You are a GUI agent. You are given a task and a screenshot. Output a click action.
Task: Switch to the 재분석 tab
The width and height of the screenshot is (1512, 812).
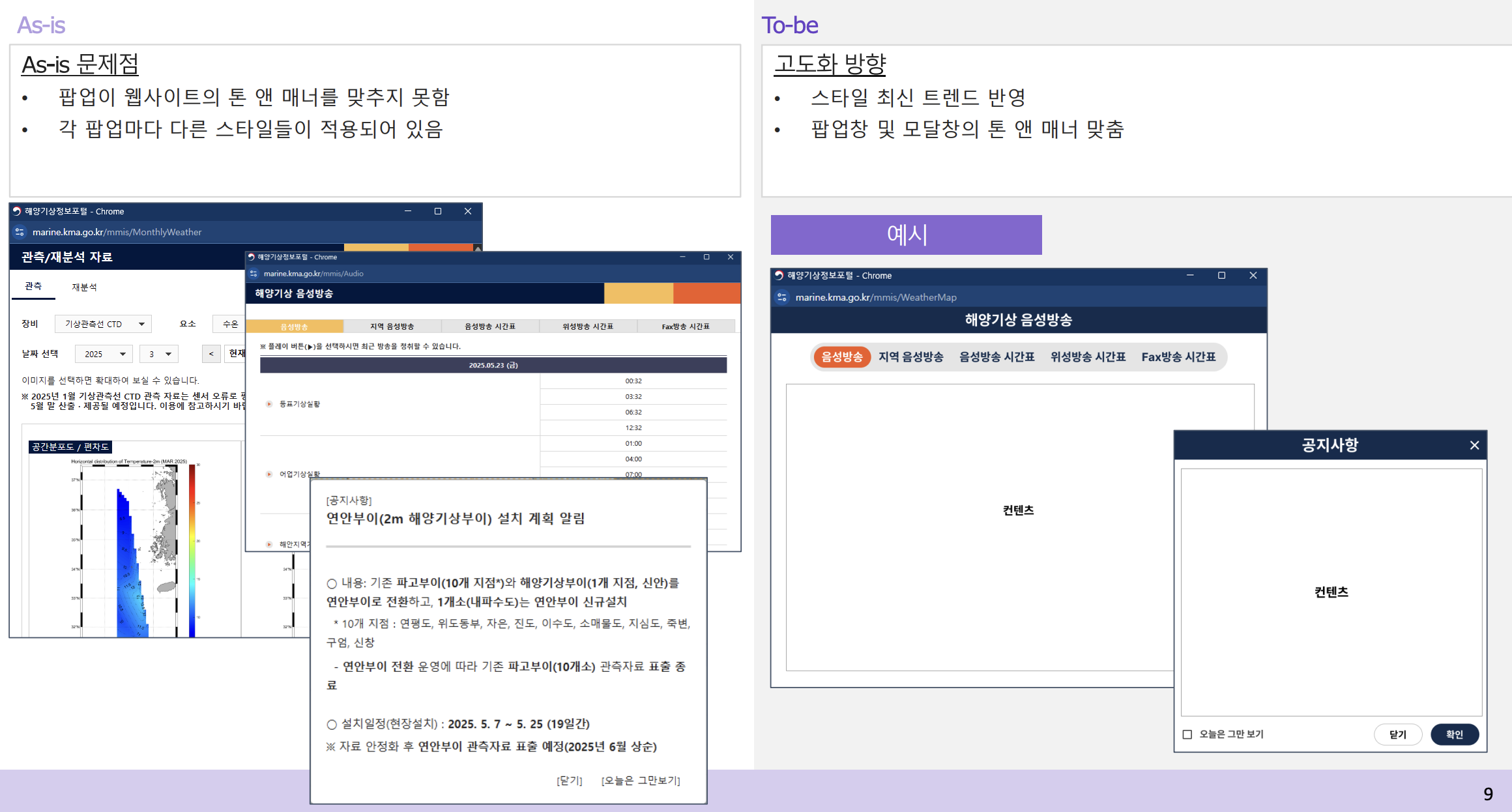(84, 287)
